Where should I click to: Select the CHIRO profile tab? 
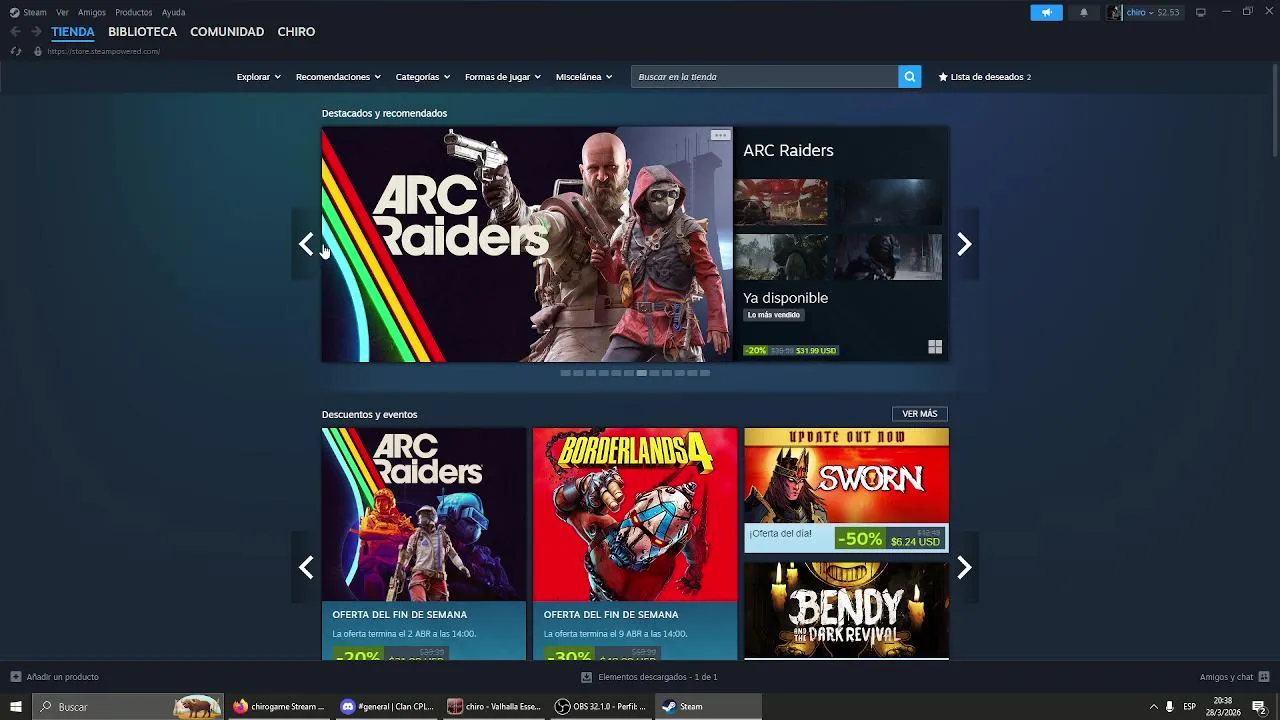point(296,32)
